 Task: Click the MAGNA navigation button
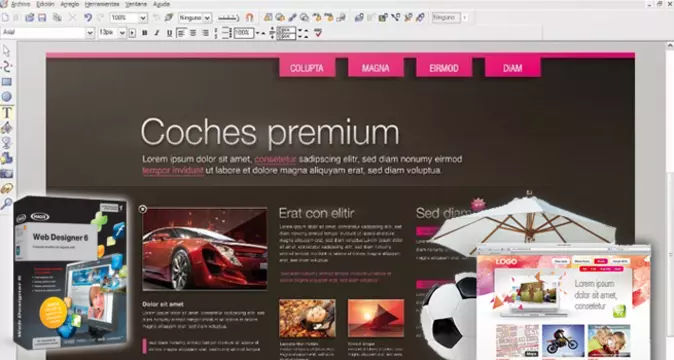(375, 68)
